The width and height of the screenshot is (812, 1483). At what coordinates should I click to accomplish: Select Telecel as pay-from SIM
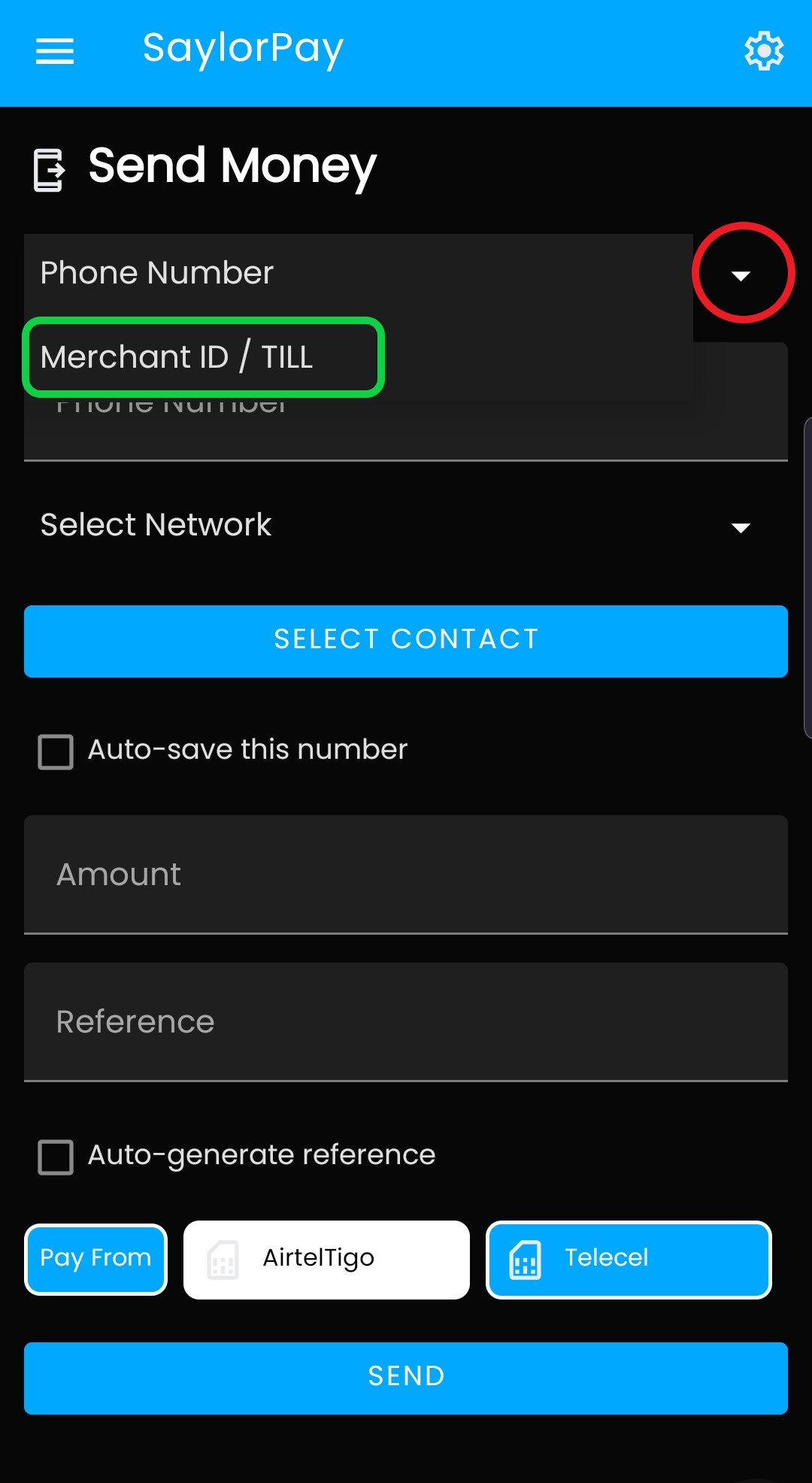pos(629,1260)
